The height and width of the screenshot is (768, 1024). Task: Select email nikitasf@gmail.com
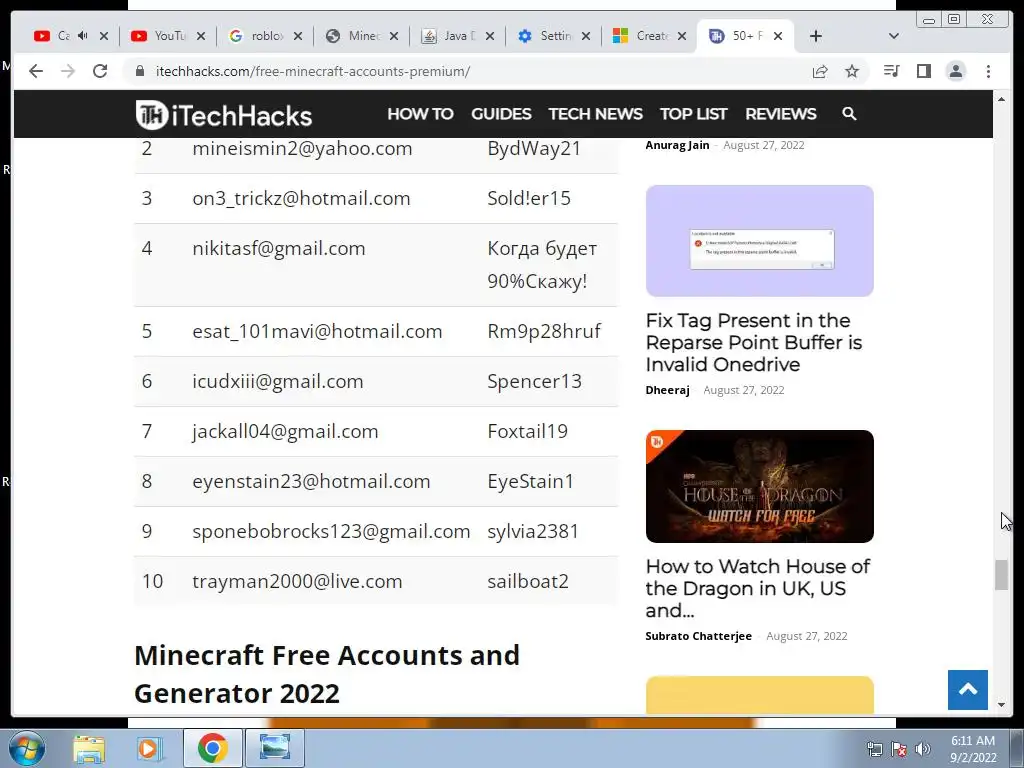(x=278, y=248)
